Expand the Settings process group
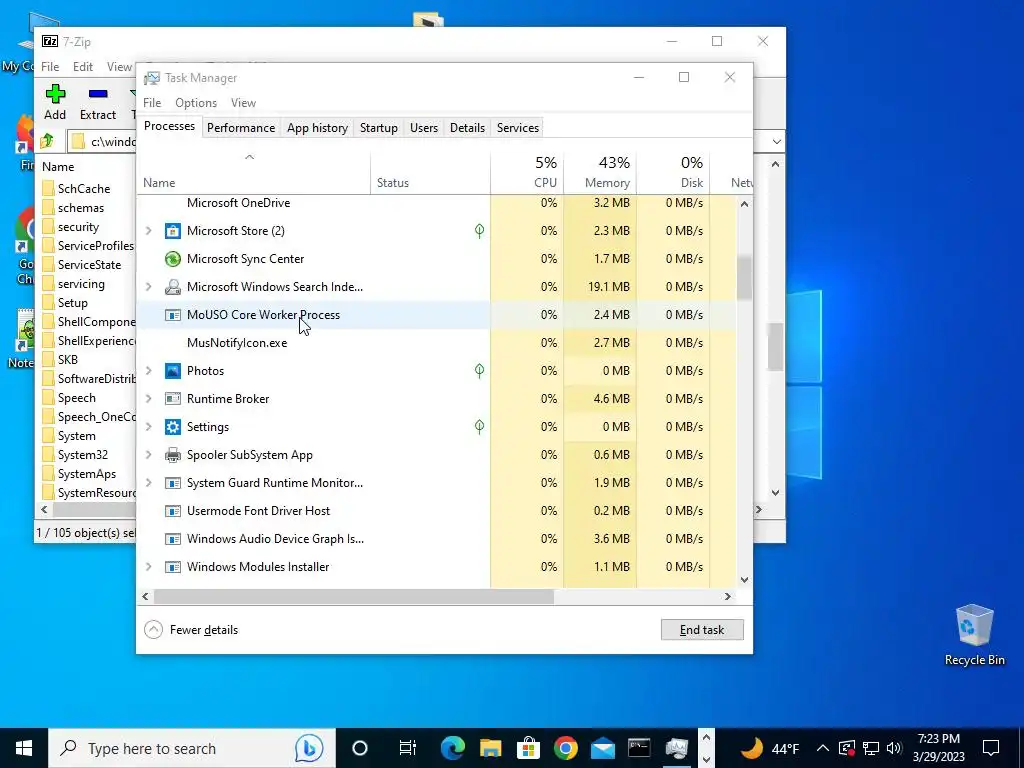The width and height of the screenshot is (1024, 768). point(149,427)
